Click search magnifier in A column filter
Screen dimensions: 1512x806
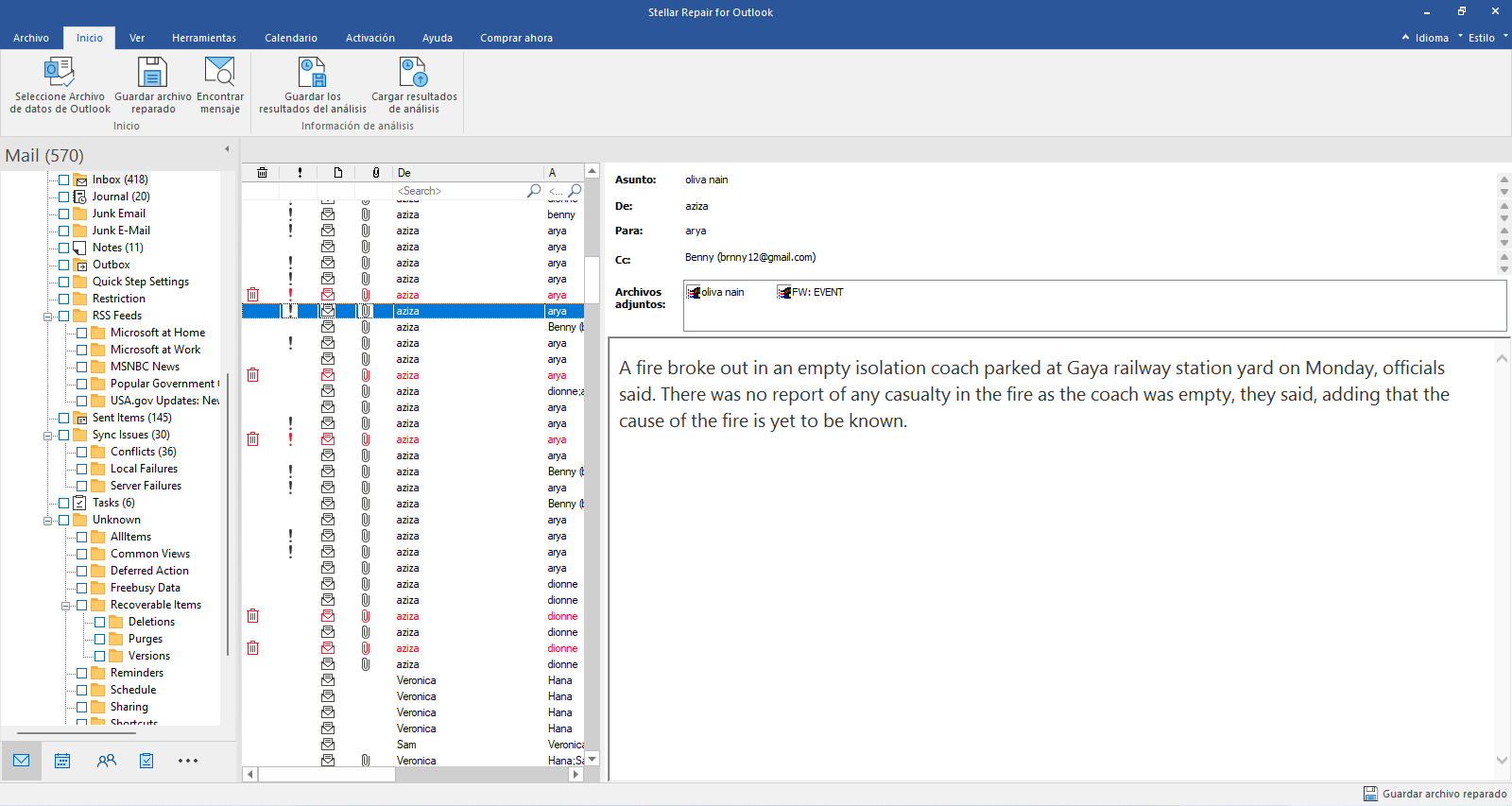tap(575, 191)
